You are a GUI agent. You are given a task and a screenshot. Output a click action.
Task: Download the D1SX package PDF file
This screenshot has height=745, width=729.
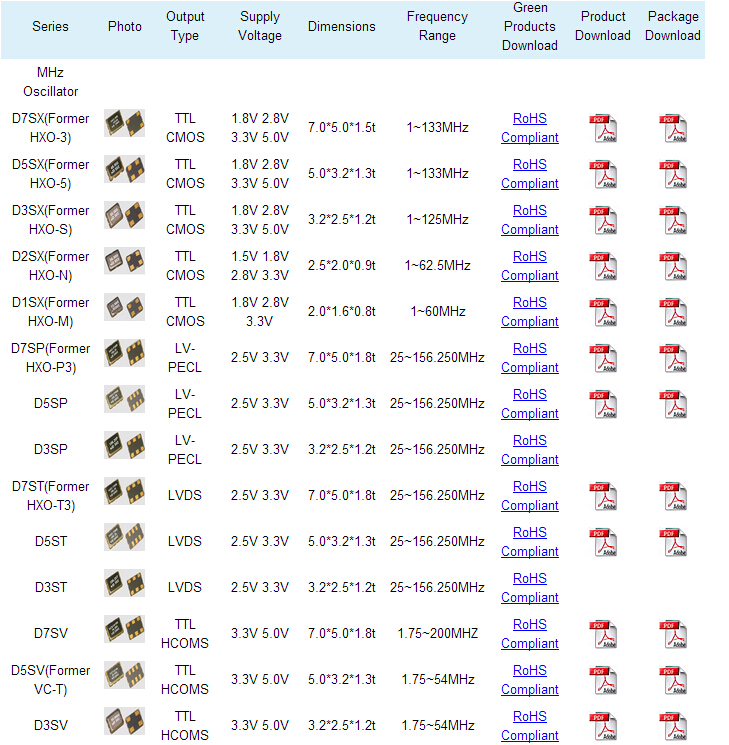(672, 312)
